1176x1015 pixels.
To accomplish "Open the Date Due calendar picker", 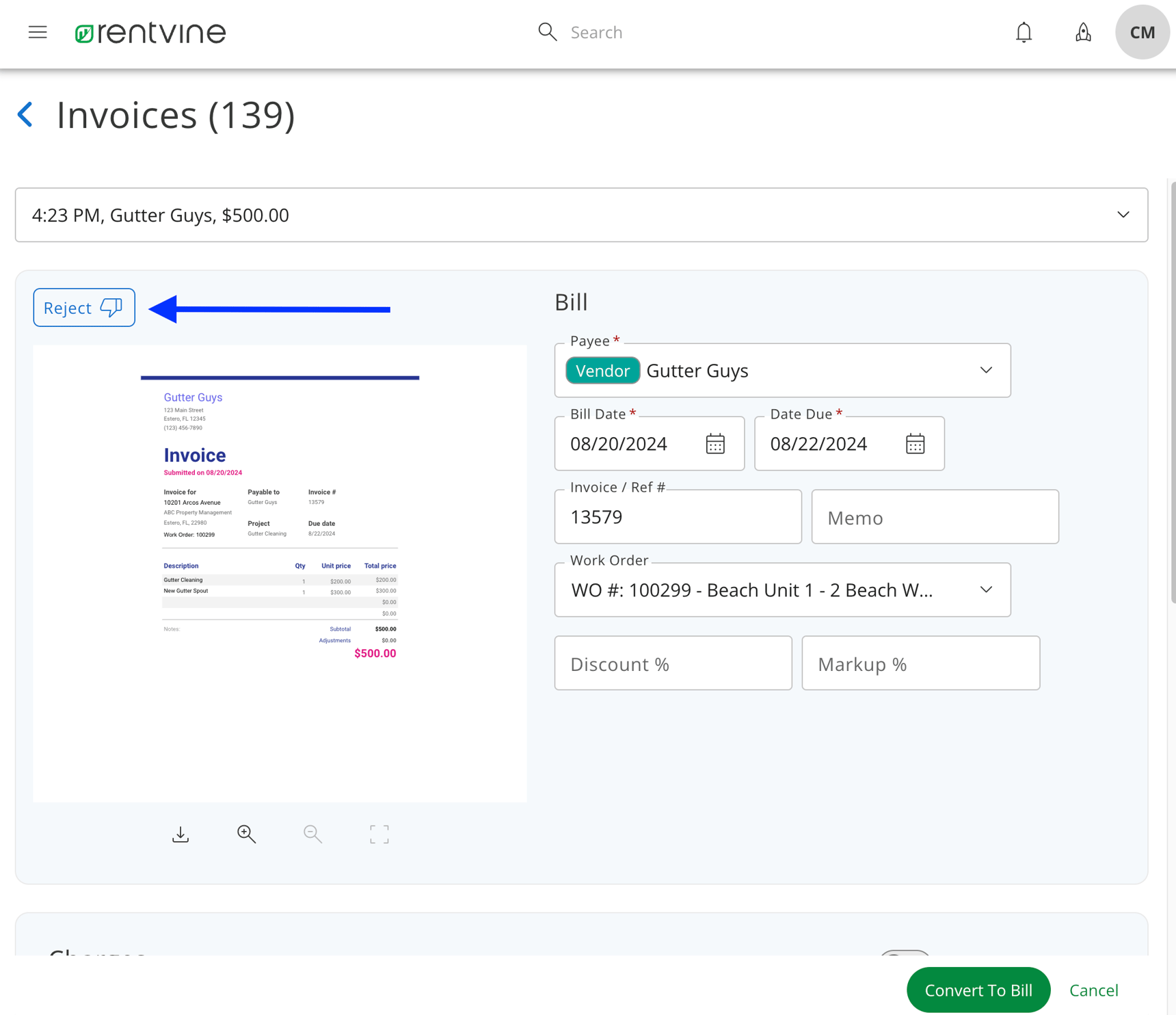I will [x=915, y=443].
